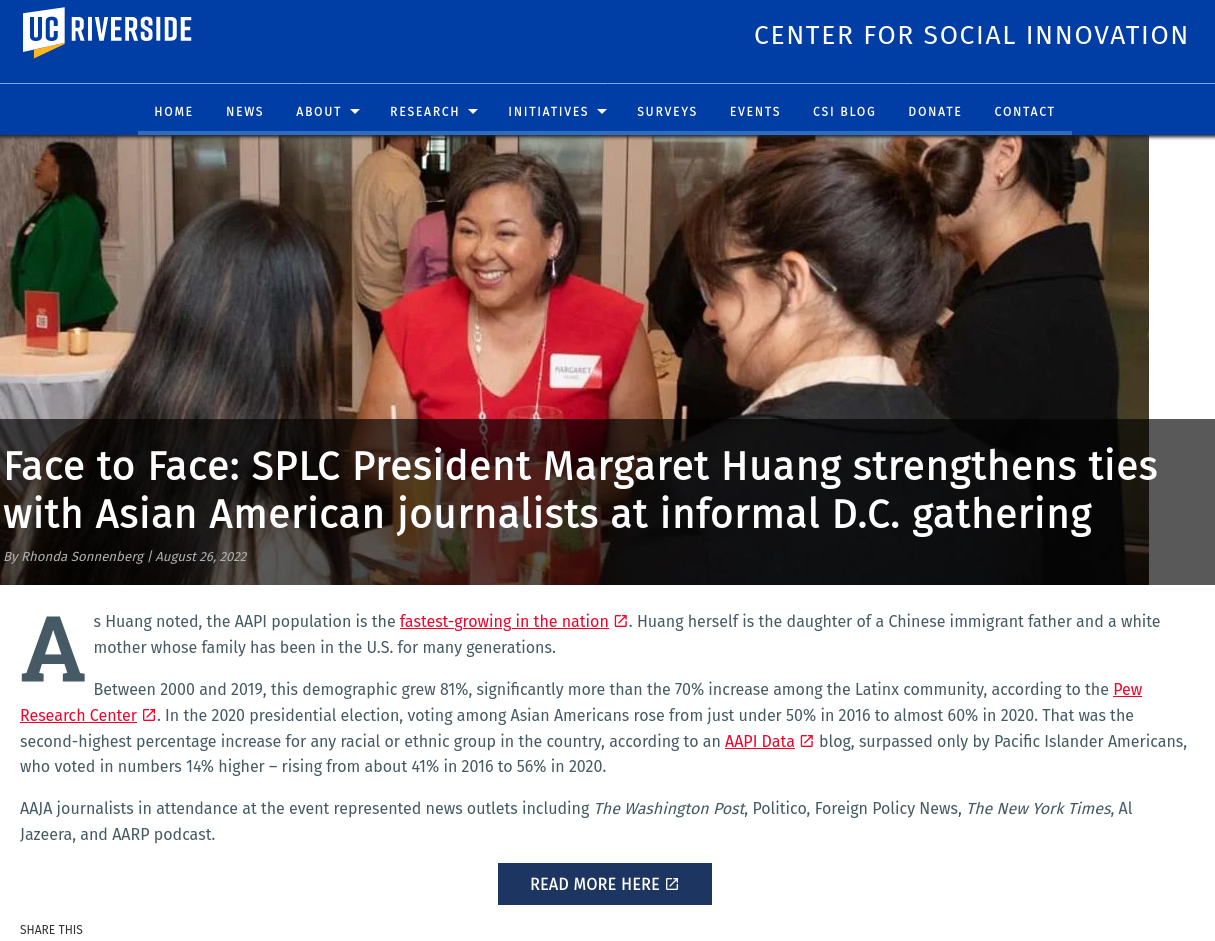Select Surveys in the navigation bar

coord(667,112)
